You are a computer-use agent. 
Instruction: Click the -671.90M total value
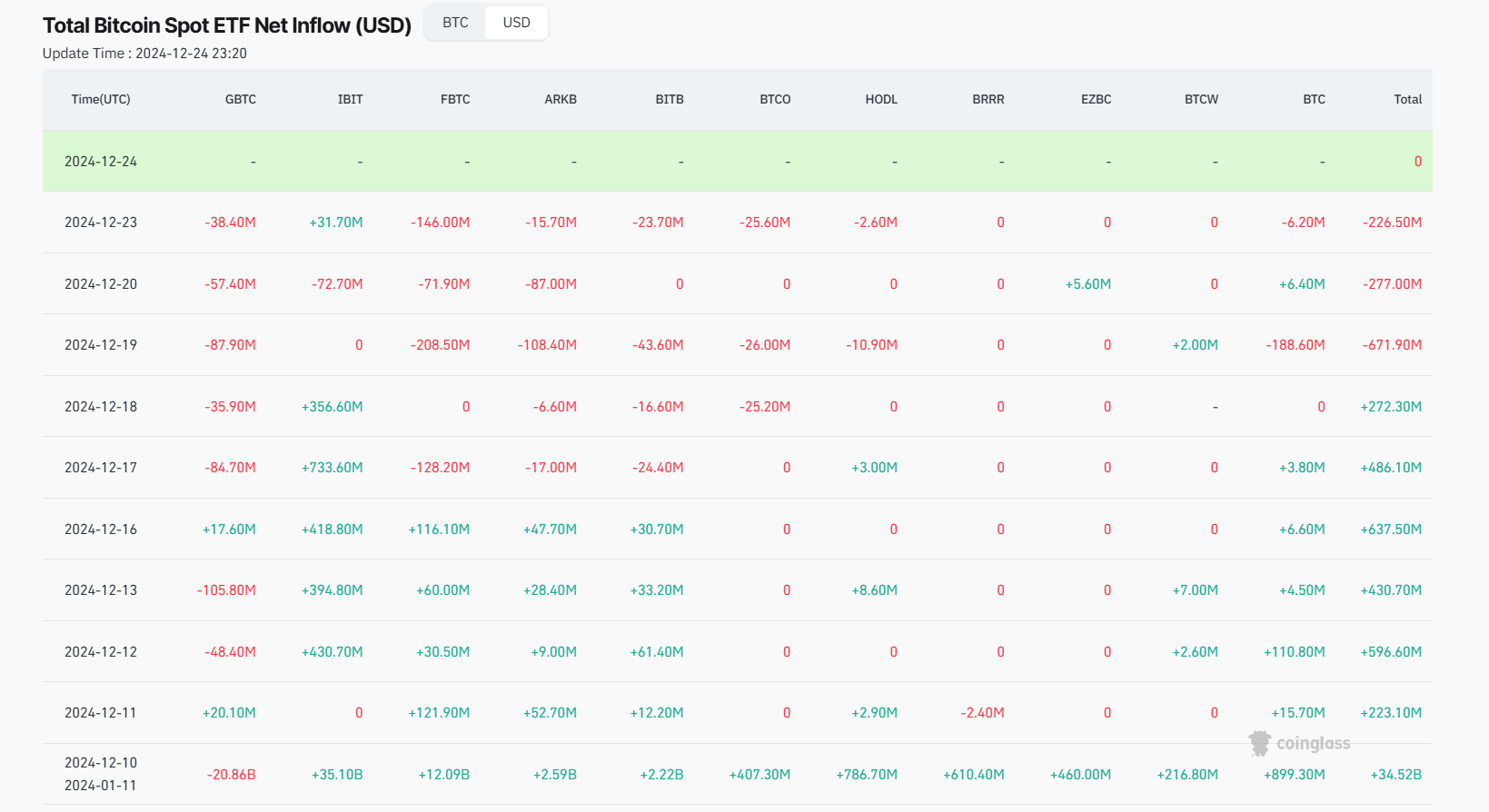1392,345
